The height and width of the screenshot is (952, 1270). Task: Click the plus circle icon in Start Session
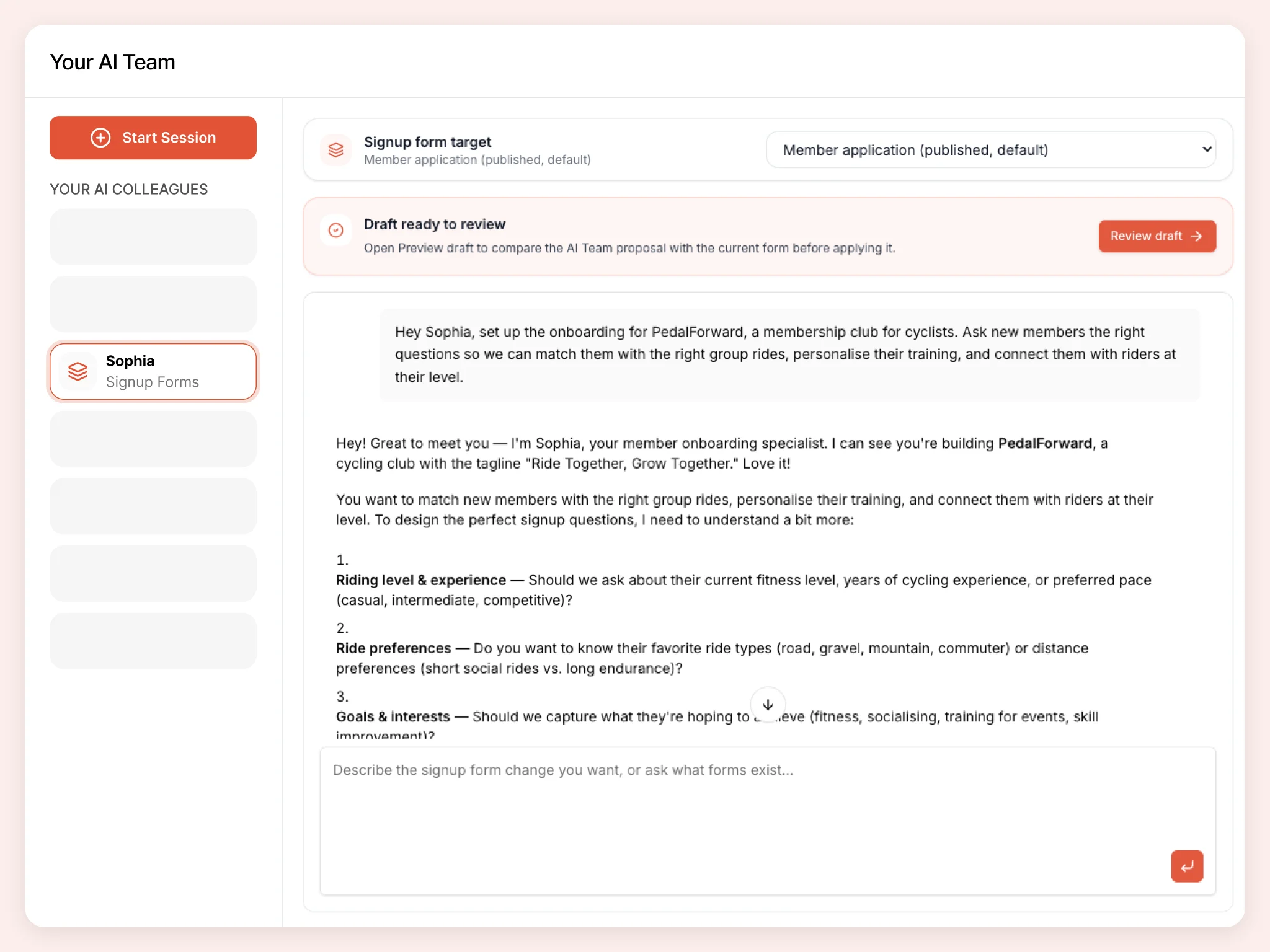[100, 138]
